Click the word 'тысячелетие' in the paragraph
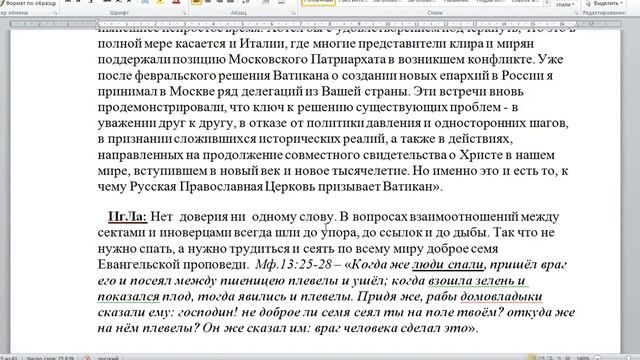Image resolution: width=640 pixels, height=360 pixels. click(x=370, y=171)
